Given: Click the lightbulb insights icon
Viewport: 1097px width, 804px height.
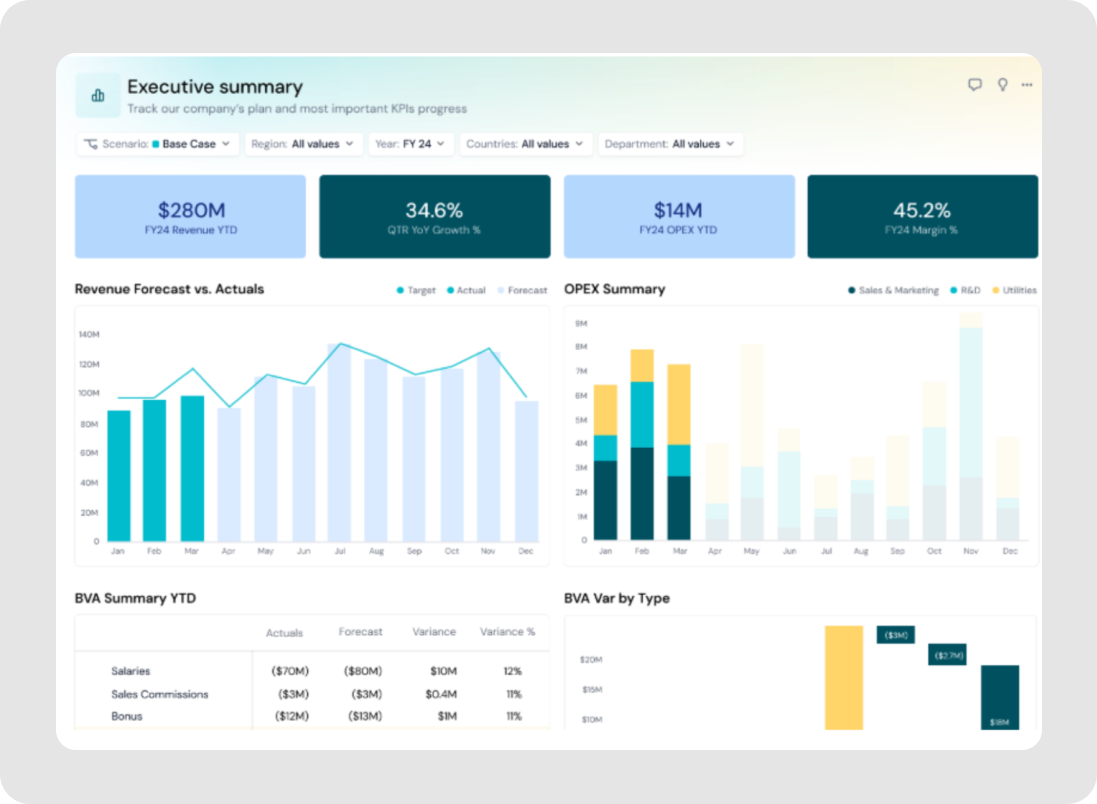Looking at the screenshot, I should [1002, 84].
